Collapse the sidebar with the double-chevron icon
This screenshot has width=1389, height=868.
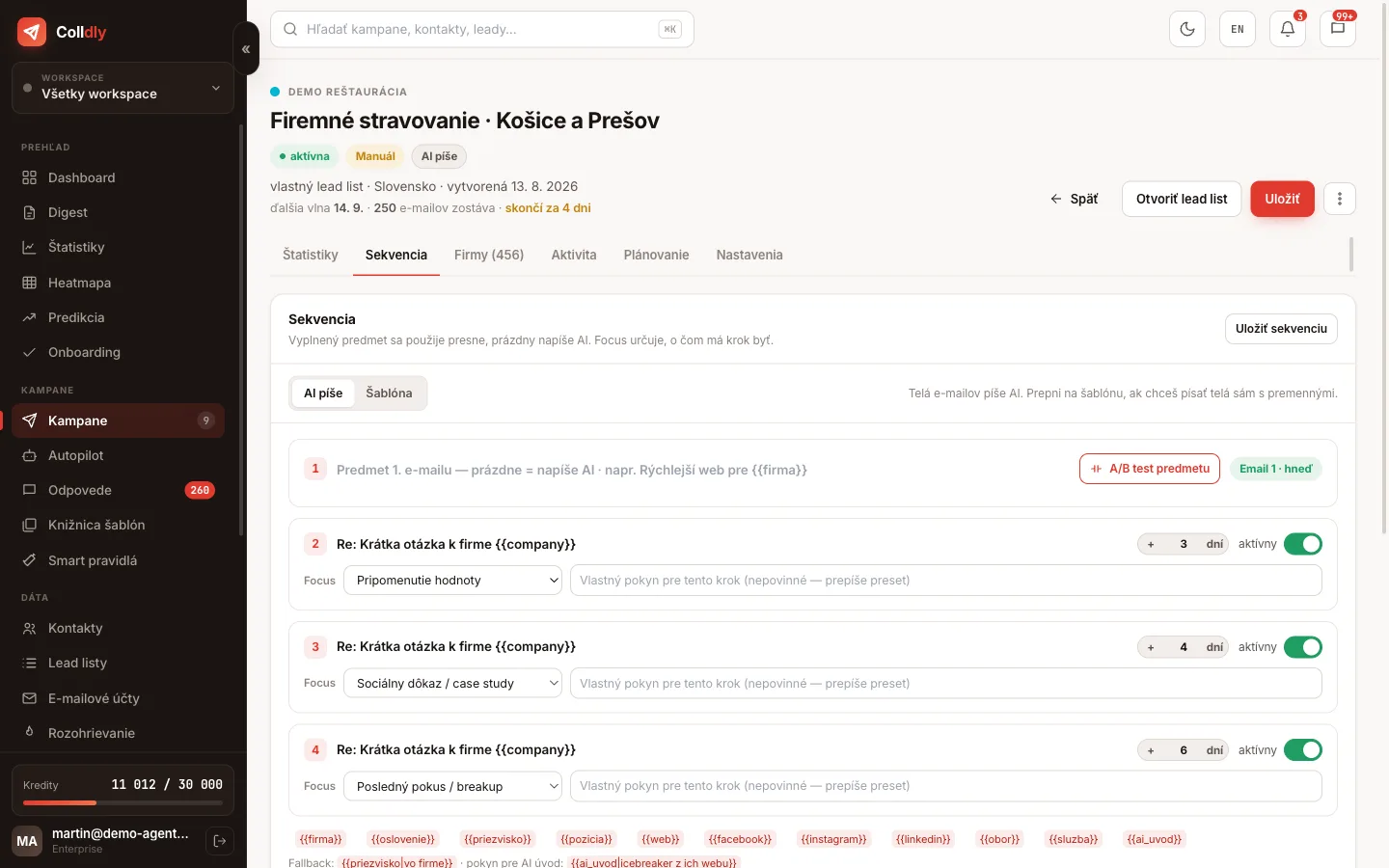[x=246, y=48]
